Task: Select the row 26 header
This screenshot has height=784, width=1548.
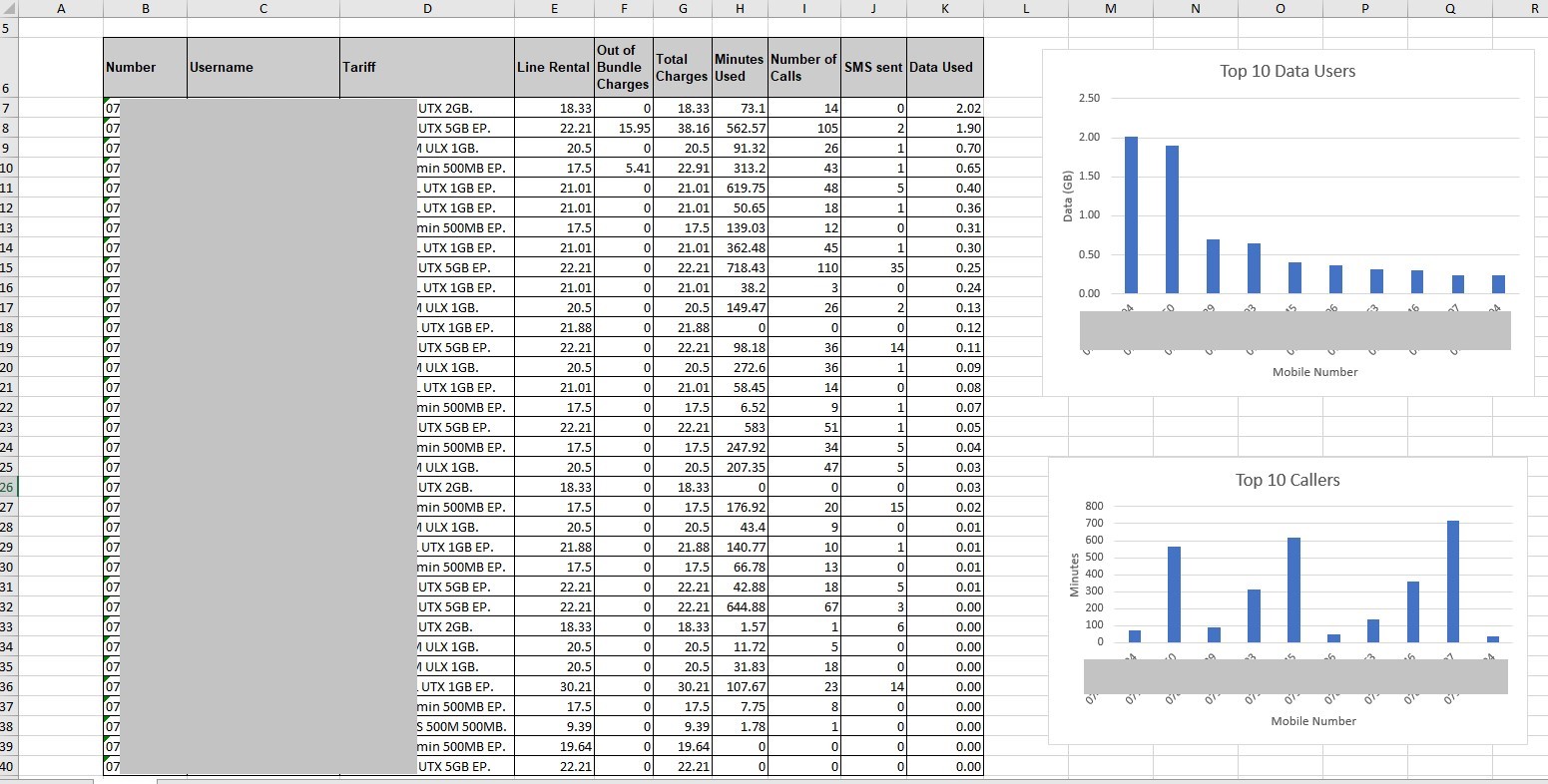Action: [11, 487]
